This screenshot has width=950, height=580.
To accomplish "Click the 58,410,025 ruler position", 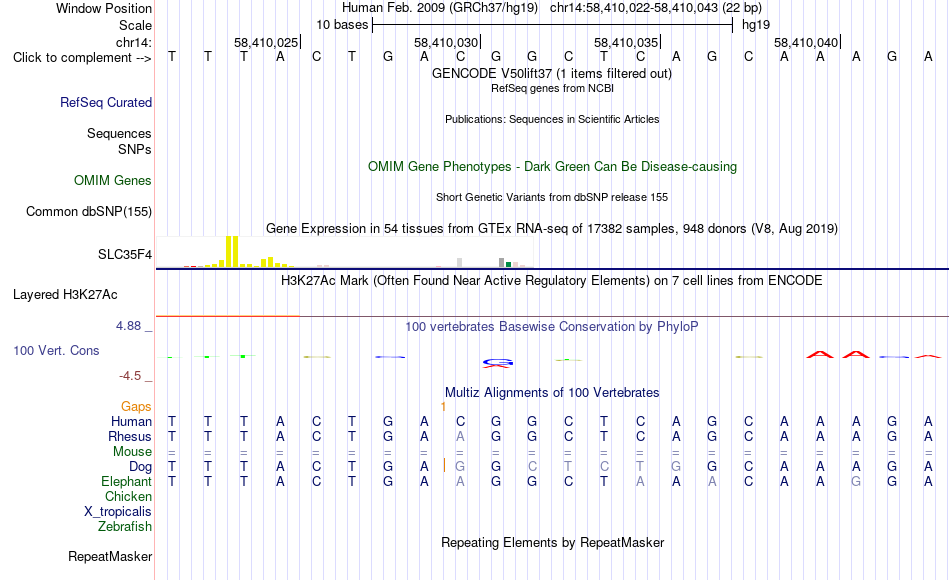I will [x=267, y=42].
